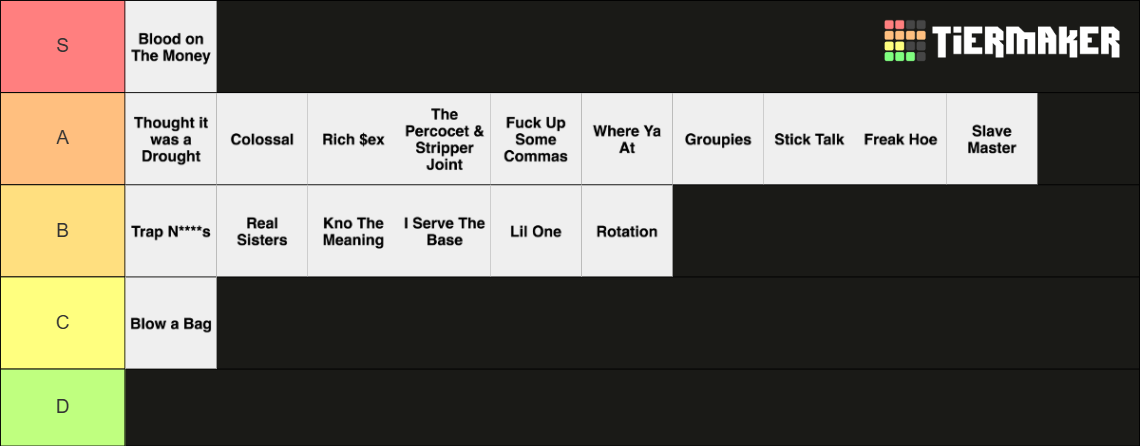Click the Blow a Bag tile

point(171,323)
